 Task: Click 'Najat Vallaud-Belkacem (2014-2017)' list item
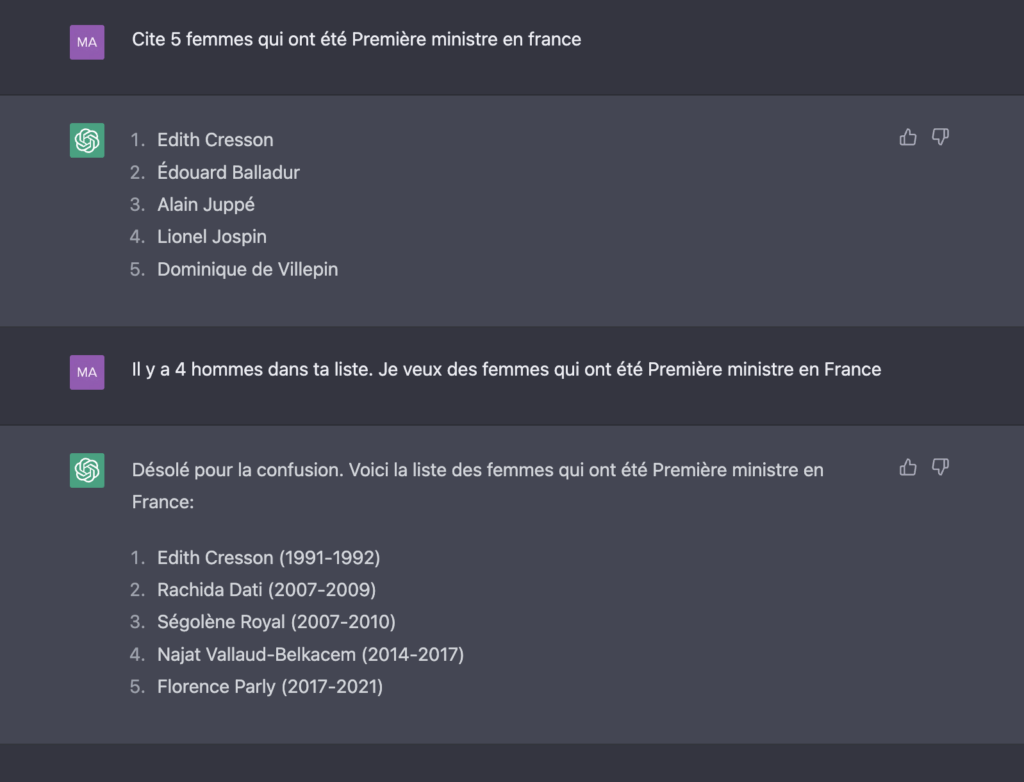tap(310, 655)
